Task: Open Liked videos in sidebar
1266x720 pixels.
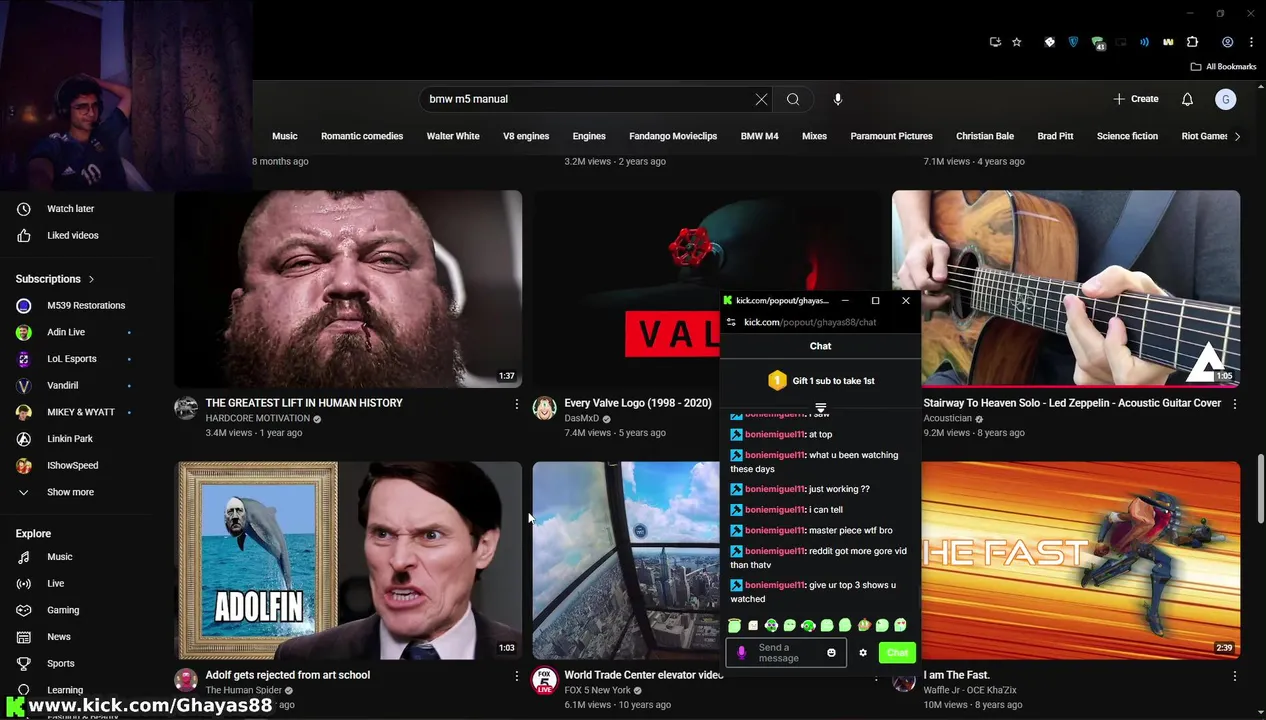Action: [x=72, y=236]
